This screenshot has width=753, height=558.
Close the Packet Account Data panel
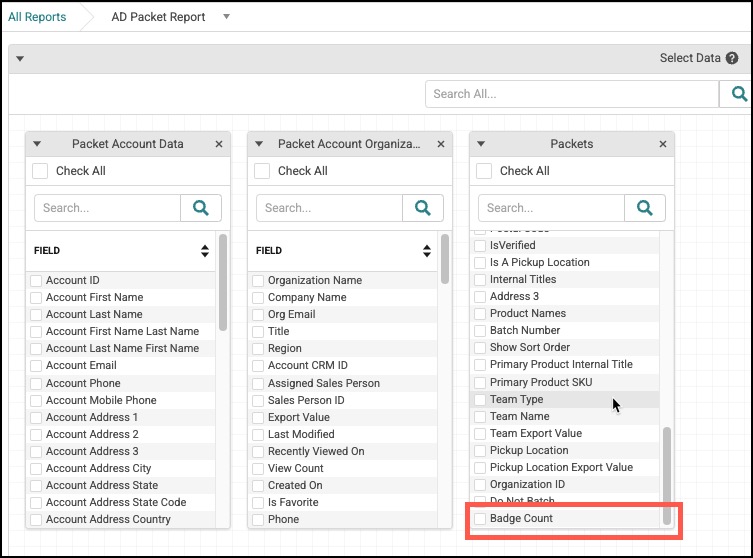coord(219,144)
